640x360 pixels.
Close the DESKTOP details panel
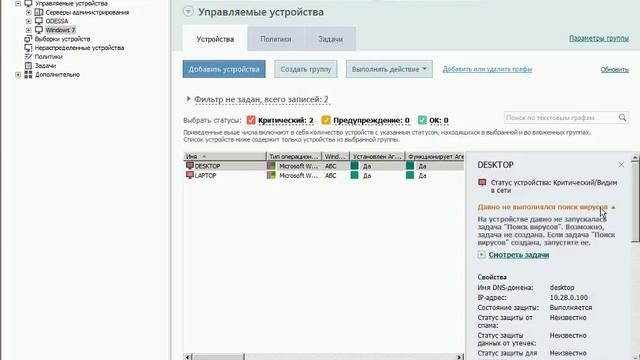tap(621, 164)
